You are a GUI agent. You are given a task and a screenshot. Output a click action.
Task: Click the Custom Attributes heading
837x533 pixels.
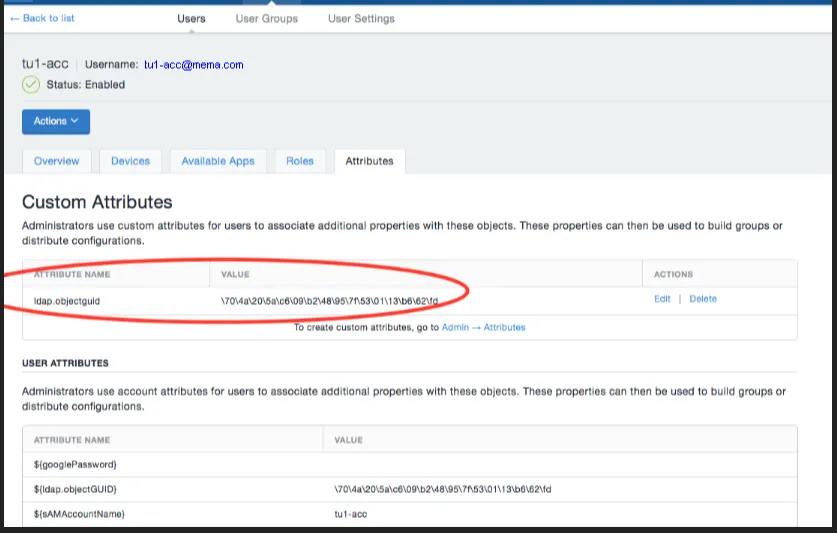97,202
